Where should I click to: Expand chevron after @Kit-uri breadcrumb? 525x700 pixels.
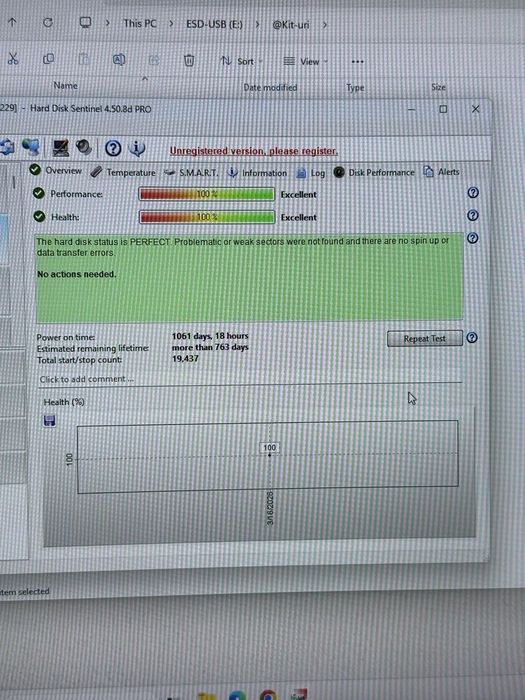325,25
